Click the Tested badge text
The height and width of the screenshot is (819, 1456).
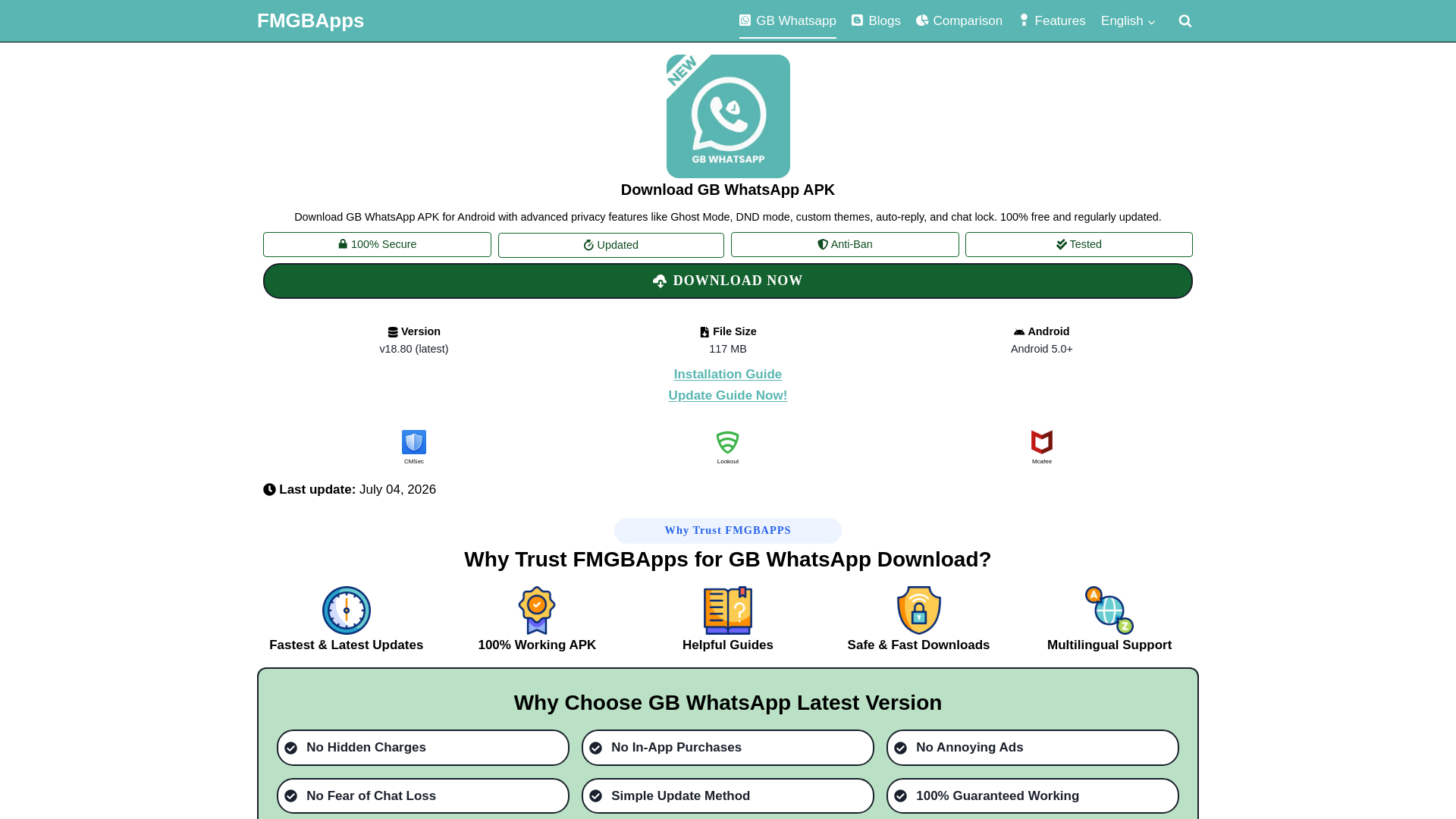1085,244
